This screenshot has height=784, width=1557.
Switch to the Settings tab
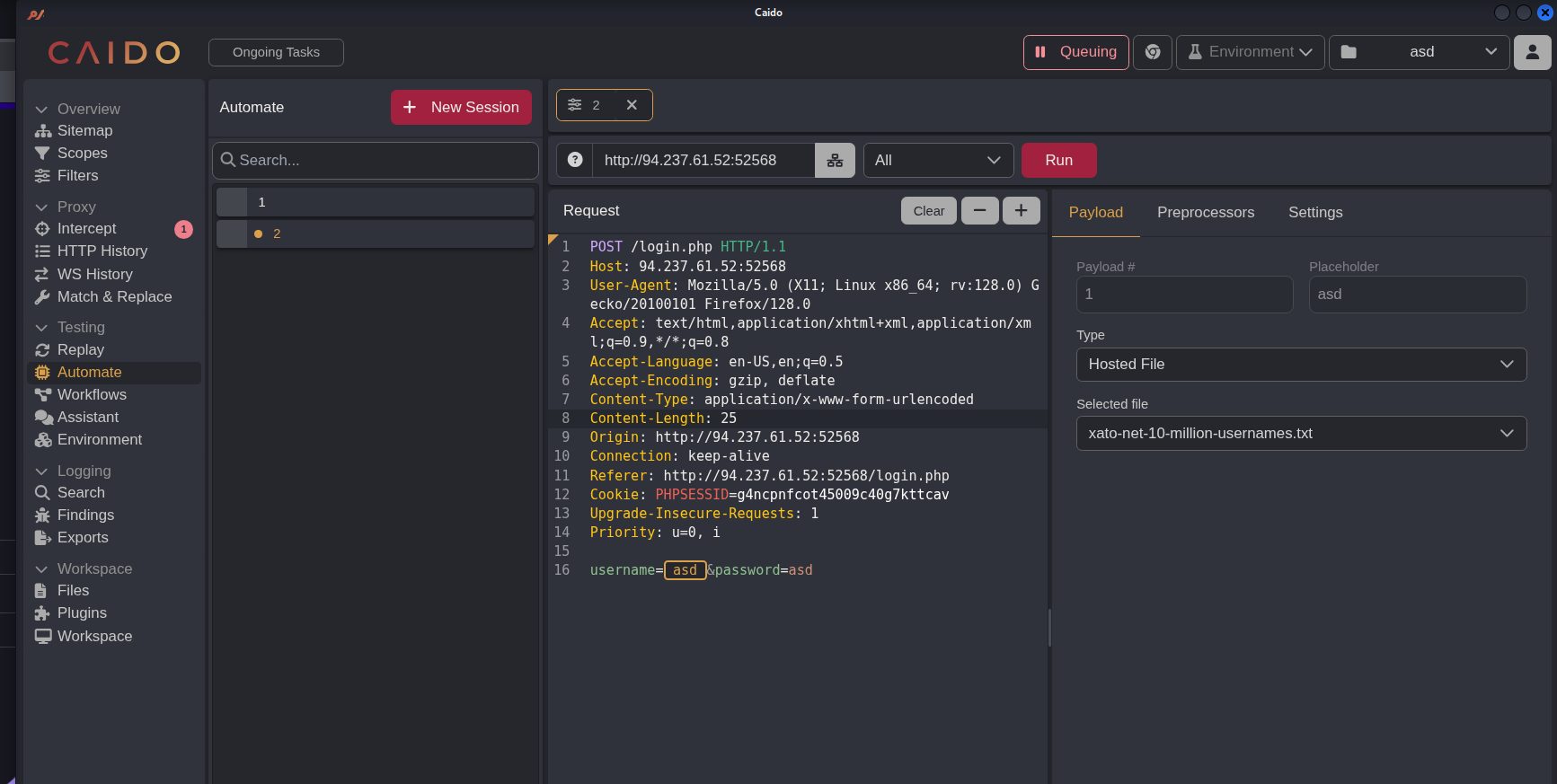coord(1314,213)
